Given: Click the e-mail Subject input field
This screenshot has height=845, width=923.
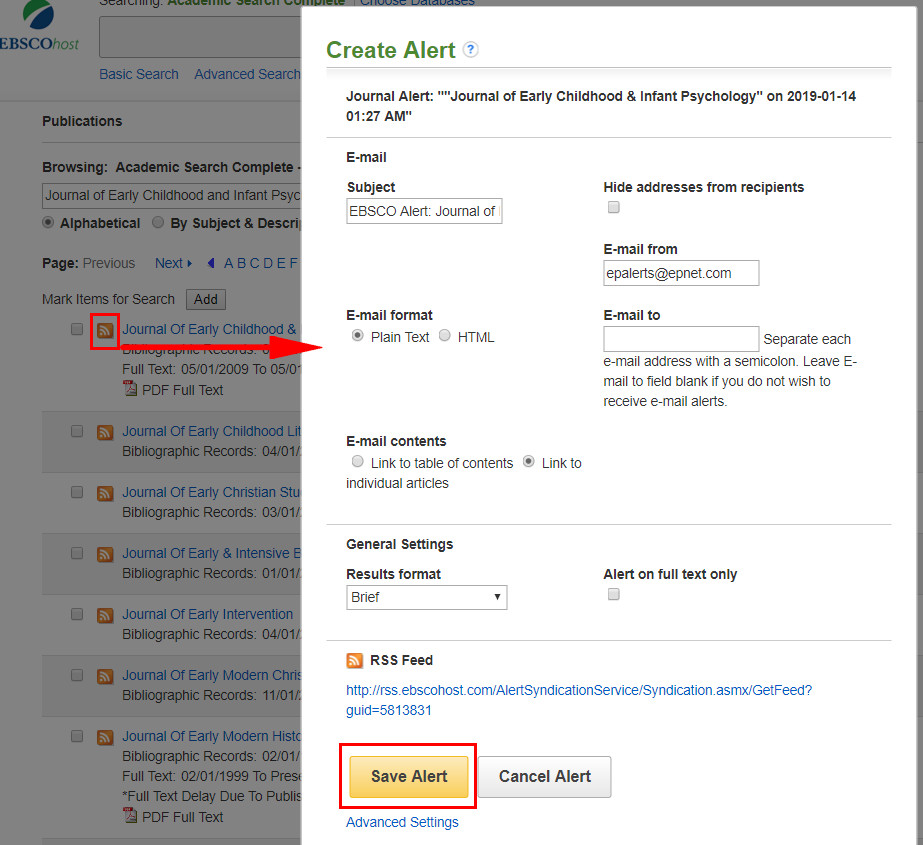Looking at the screenshot, I should [x=424, y=211].
